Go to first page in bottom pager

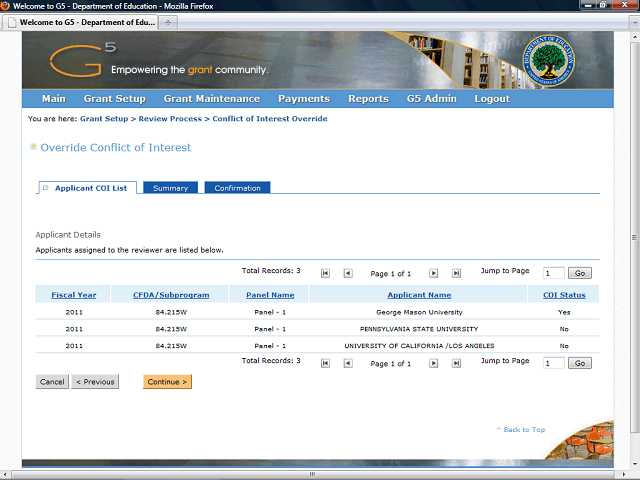325,363
